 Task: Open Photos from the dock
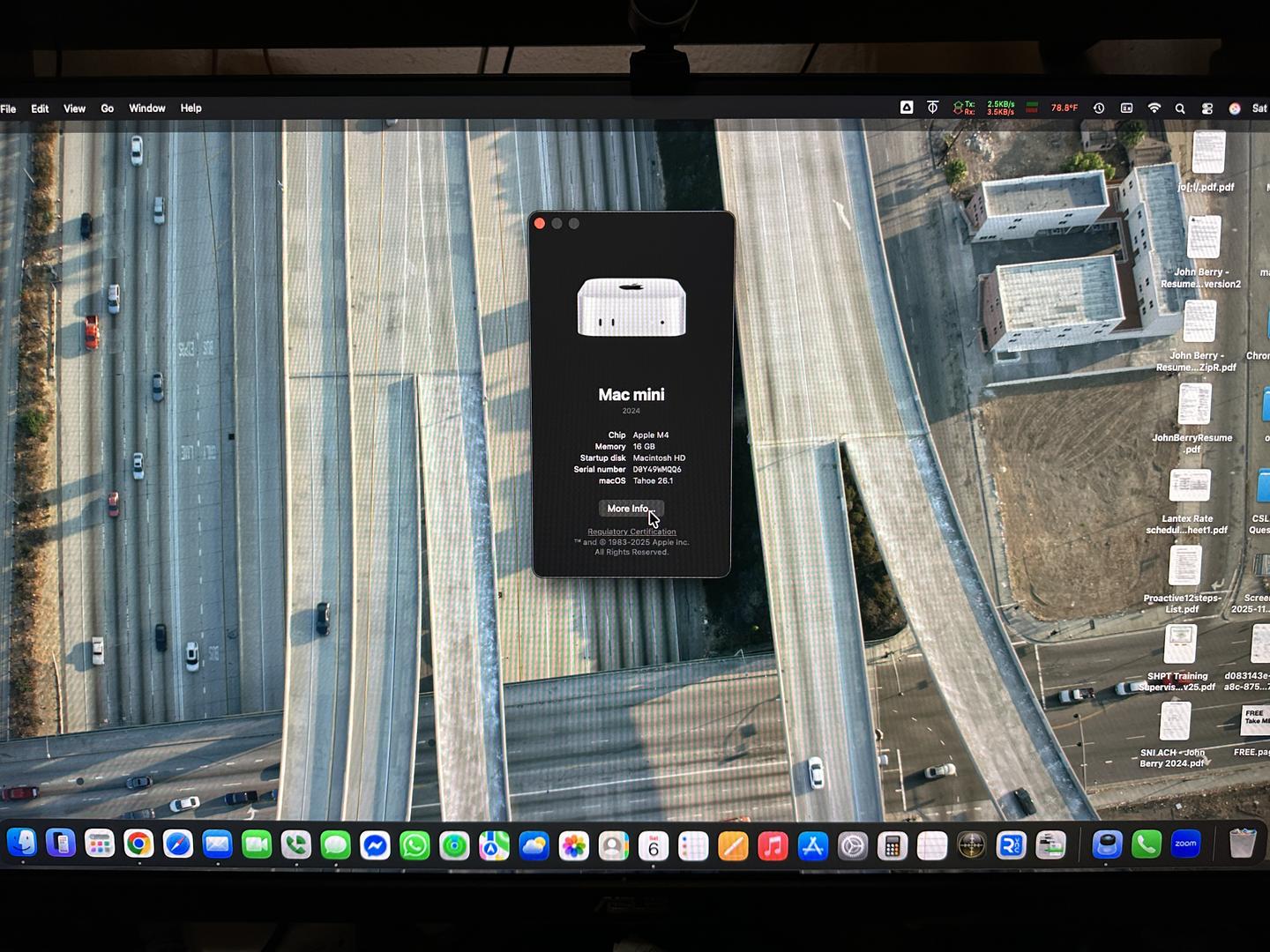[x=573, y=844]
